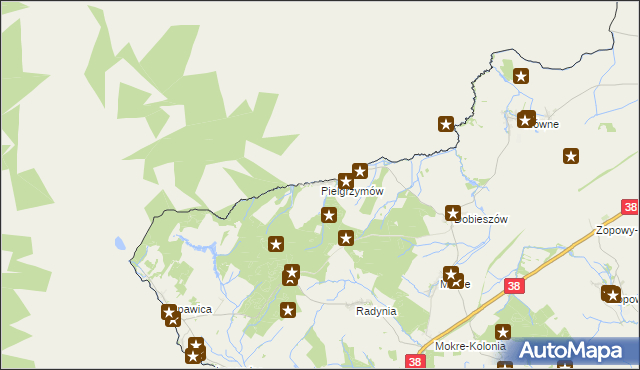This screenshot has width=640, height=370.
Task: Click the lone star marker southeast of the Równe label
Action: click(x=571, y=156)
